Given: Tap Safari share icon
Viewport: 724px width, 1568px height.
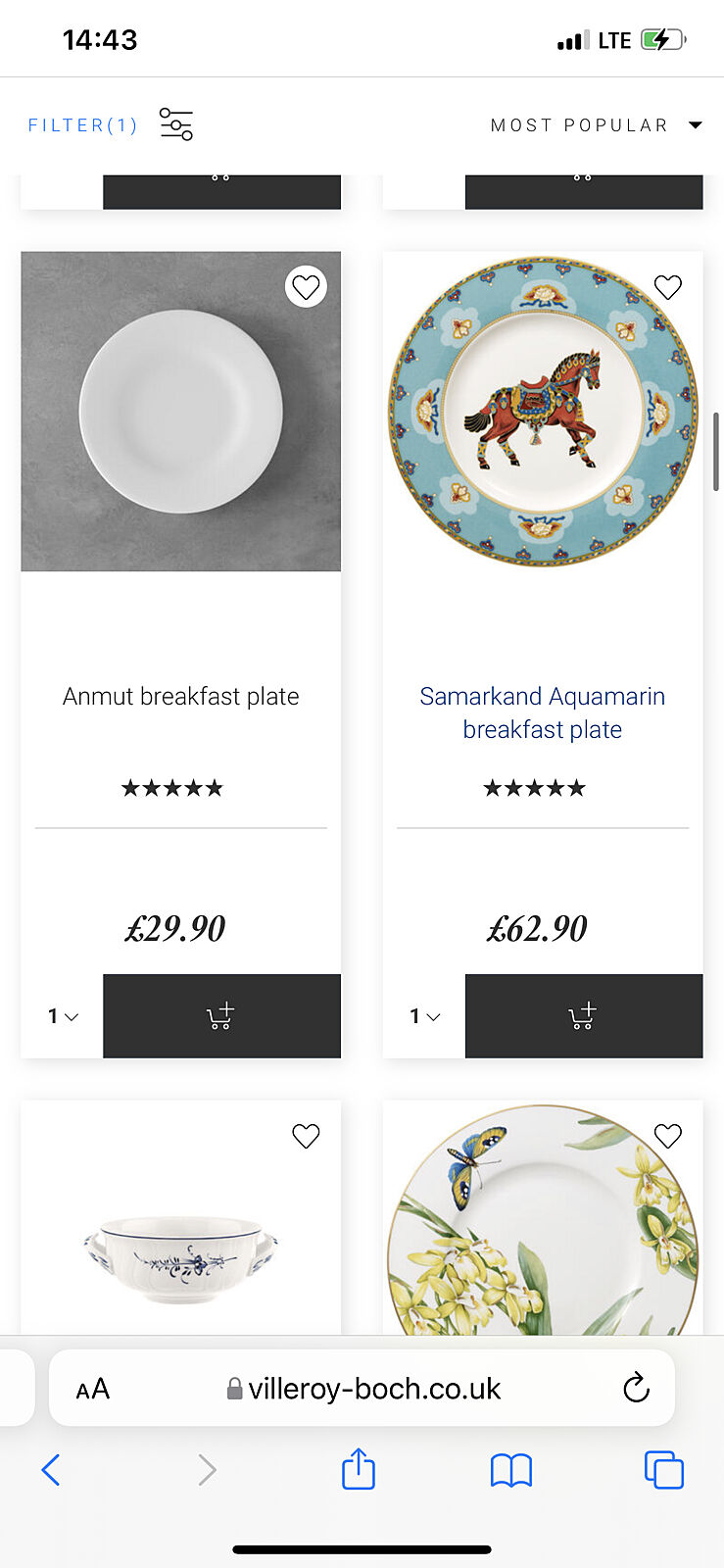Looking at the screenshot, I should 359,1469.
